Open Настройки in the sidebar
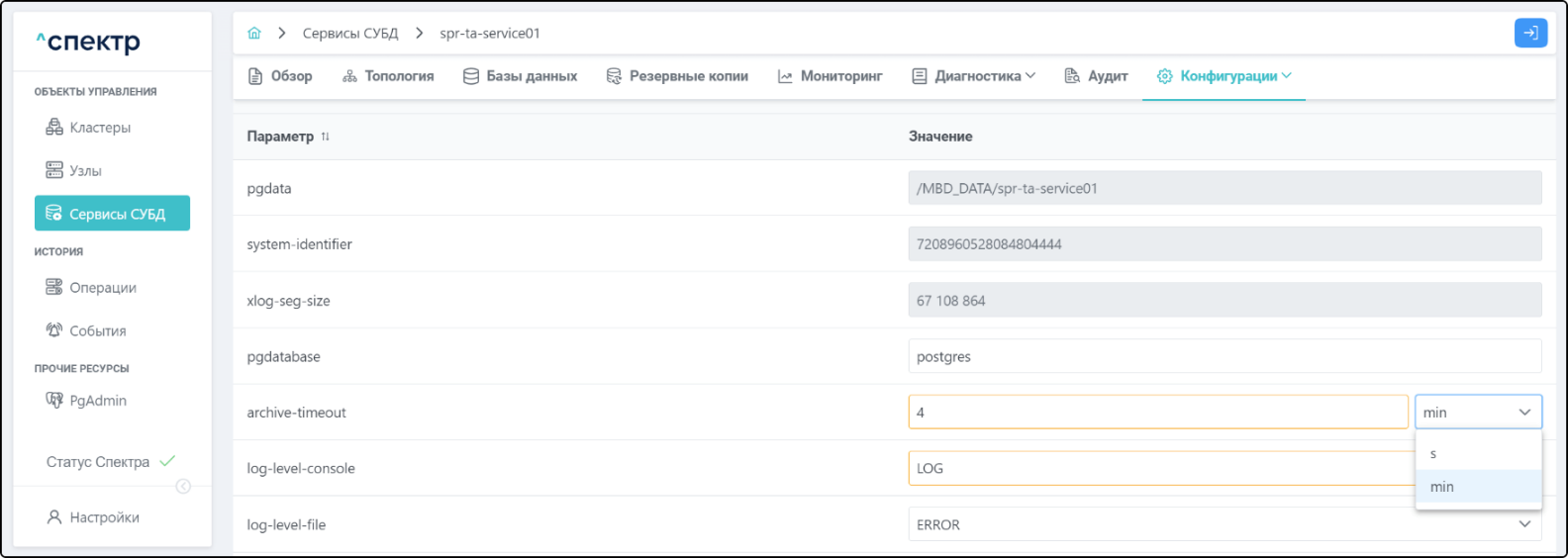The width and height of the screenshot is (1568, 558). pyautogui.click(x=104, y=517)
